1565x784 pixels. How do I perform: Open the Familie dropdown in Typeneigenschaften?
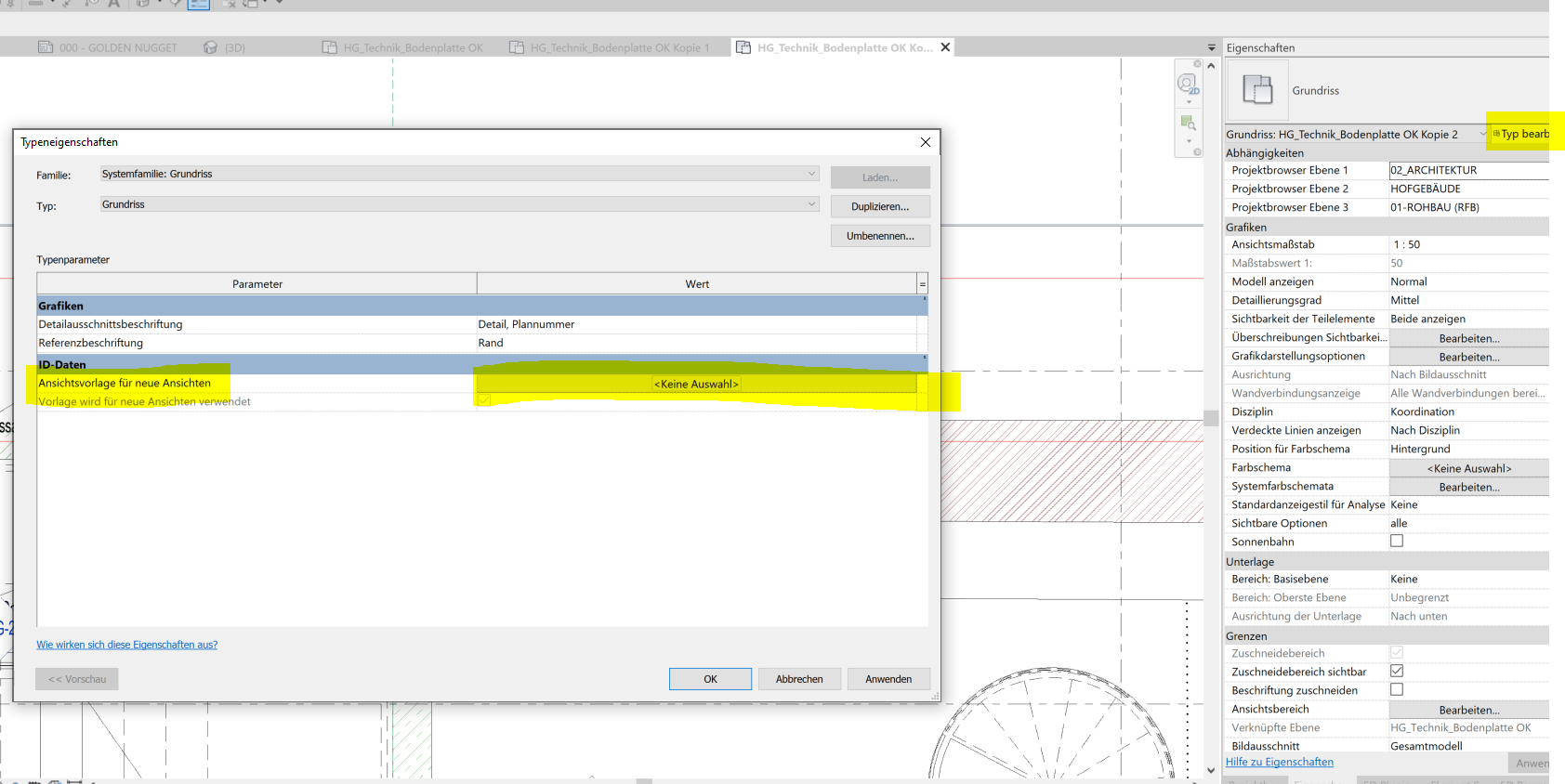[459, 174]
